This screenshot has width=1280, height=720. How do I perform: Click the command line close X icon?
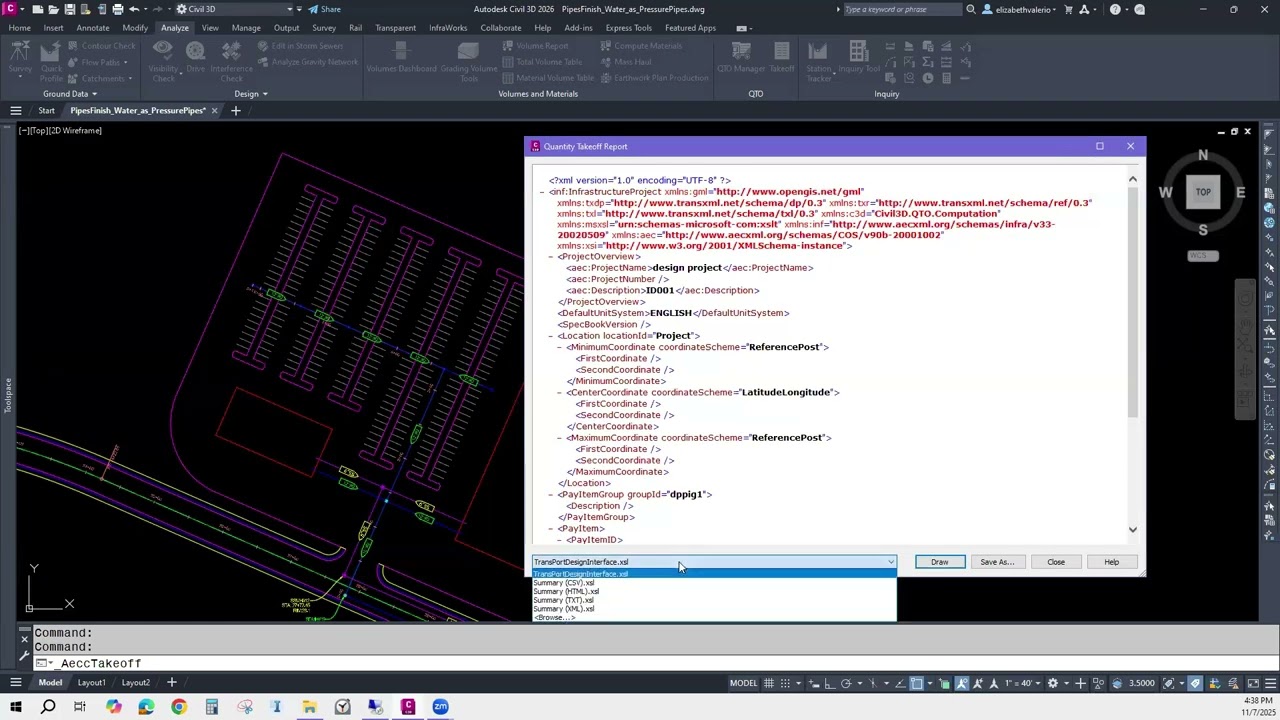(24, 638)
